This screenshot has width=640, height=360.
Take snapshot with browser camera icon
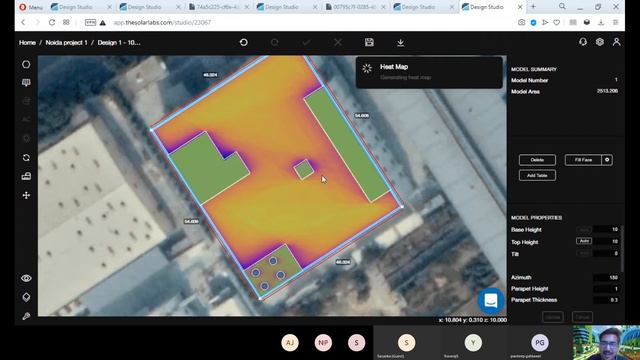pos(521,22)
